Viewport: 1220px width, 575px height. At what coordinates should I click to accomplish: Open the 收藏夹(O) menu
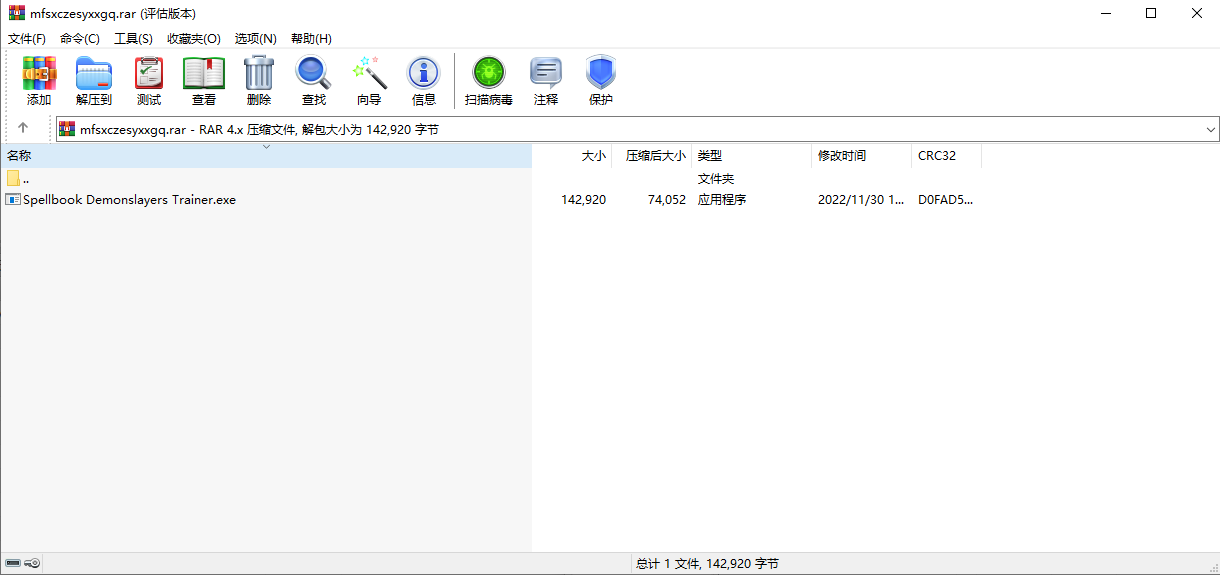pos(194,38)
